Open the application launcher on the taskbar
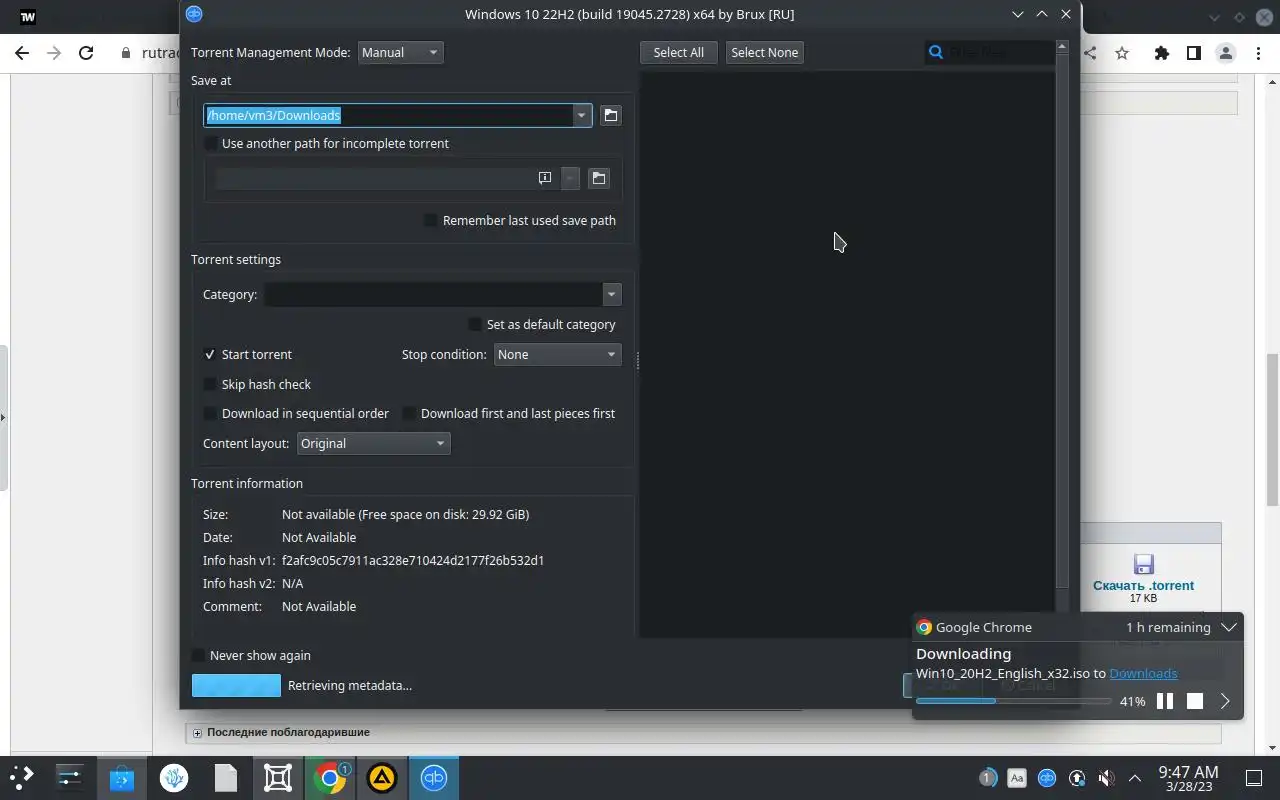This screenshot has height=800, width=1280. coord(22,778)
